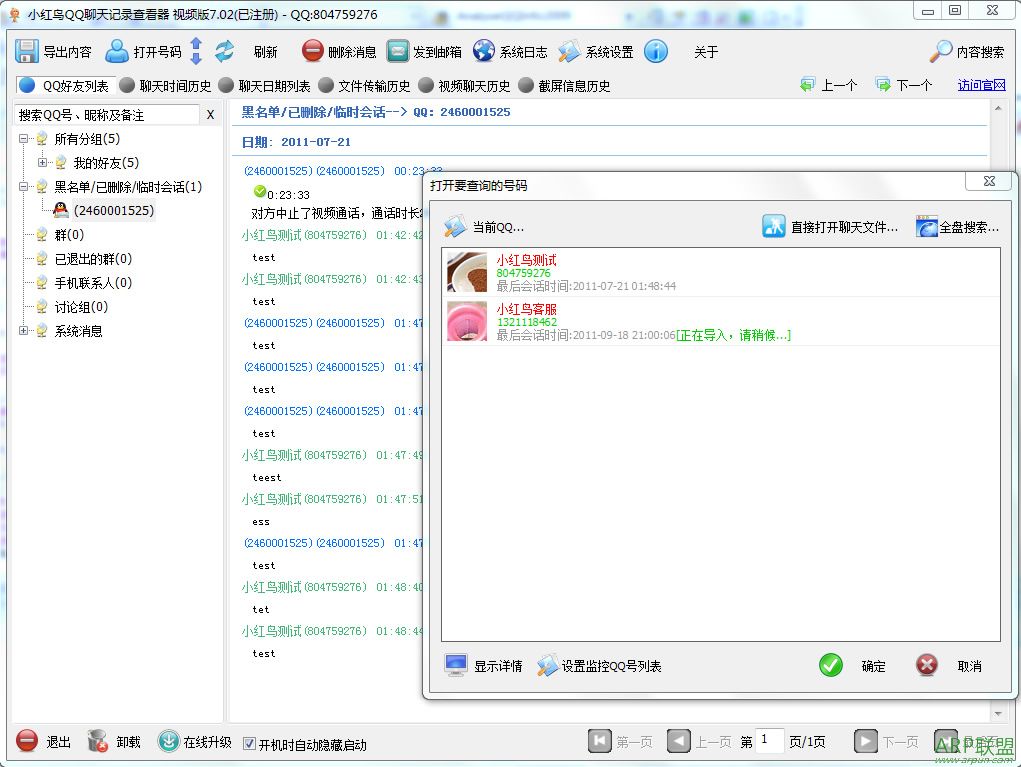
Task: Click the 内容搜索 magnifier icon
Action: pyautogui.click(x=941, y=51)
